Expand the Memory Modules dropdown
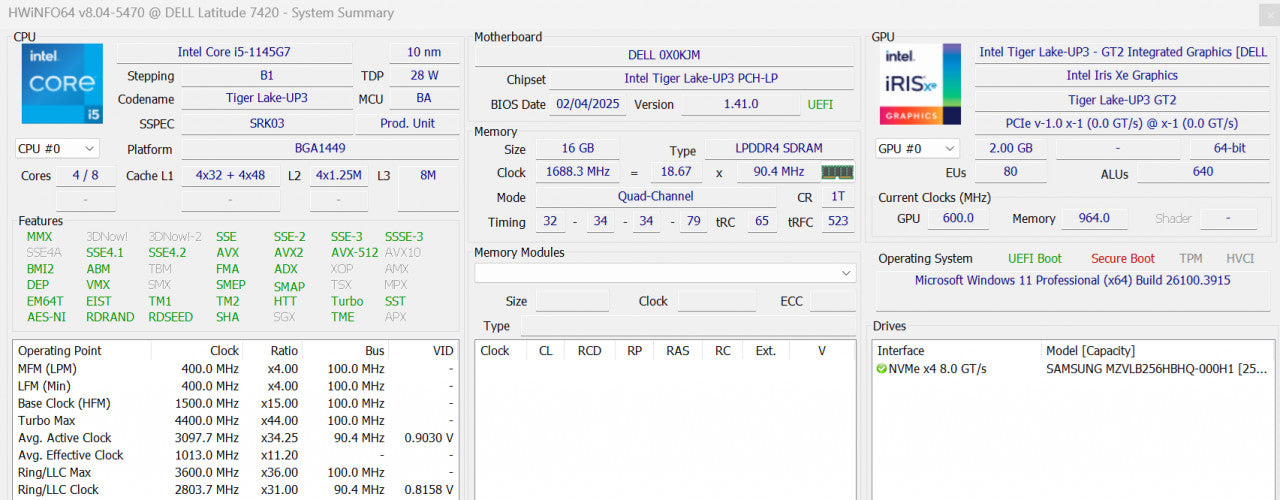The image size is (1280, 500). [665, 273]
